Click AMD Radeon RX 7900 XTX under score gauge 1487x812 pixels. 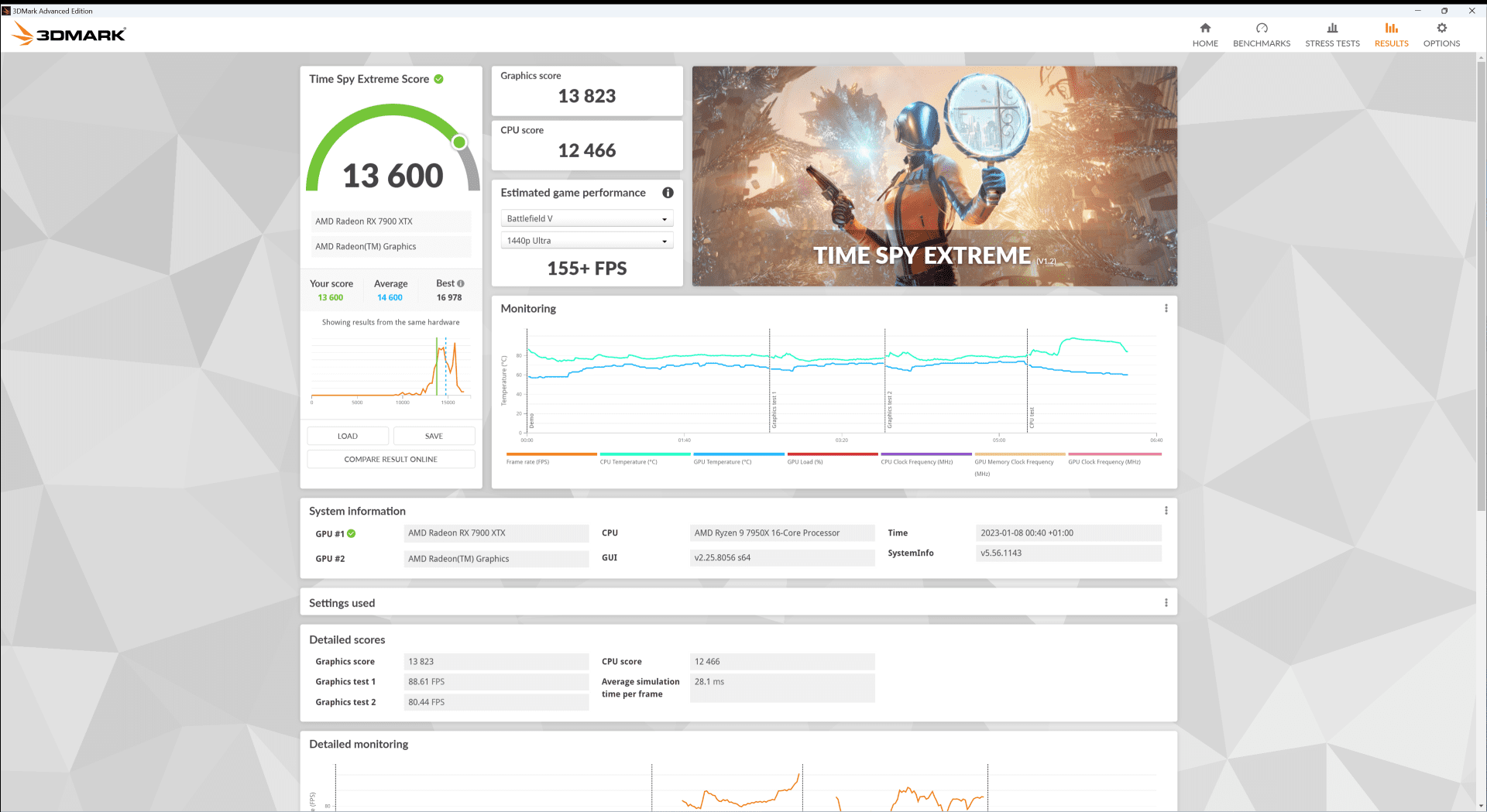[x=391, y=221]
